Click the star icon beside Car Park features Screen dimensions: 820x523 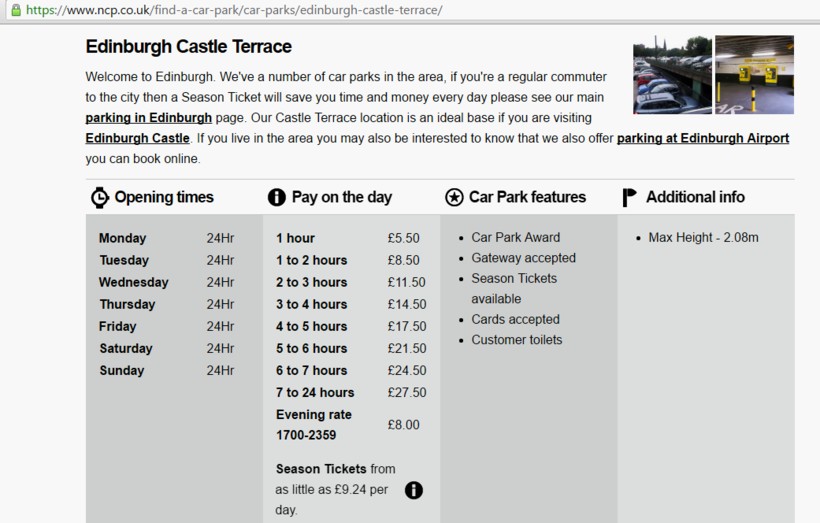tap(454, 197)
